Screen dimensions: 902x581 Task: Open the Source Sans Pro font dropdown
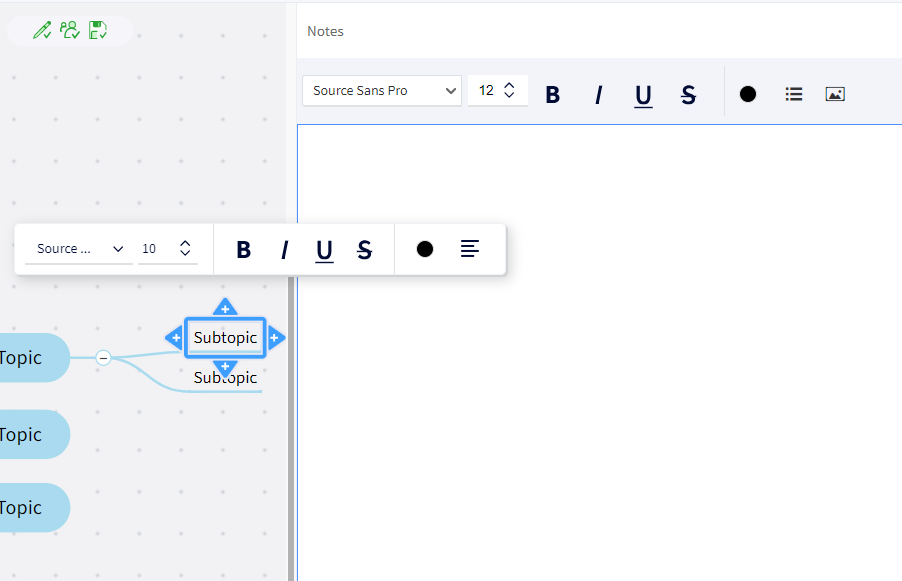click(381, 91)
